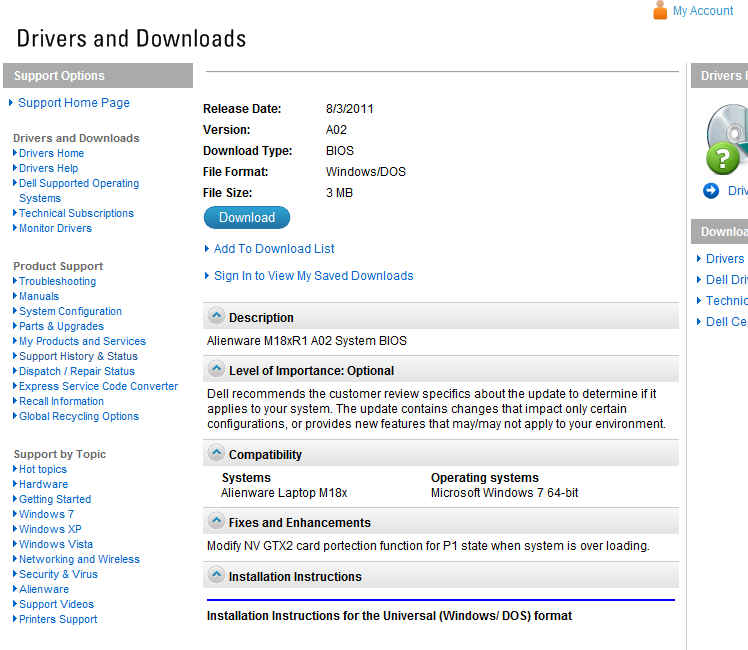Open Getting Started topic

pyautogui.click(x=55, y=499)
